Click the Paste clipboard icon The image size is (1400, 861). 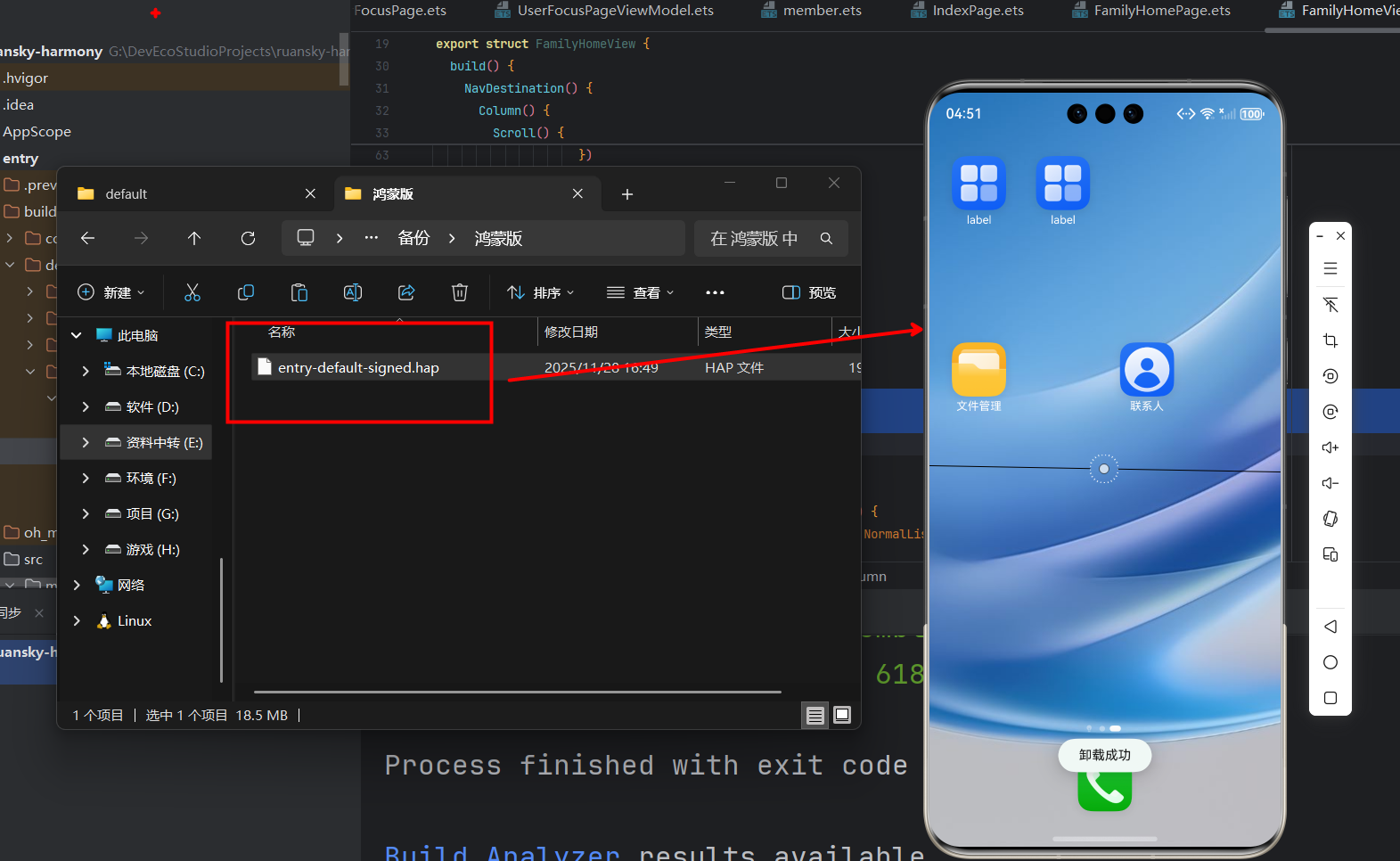299,292
